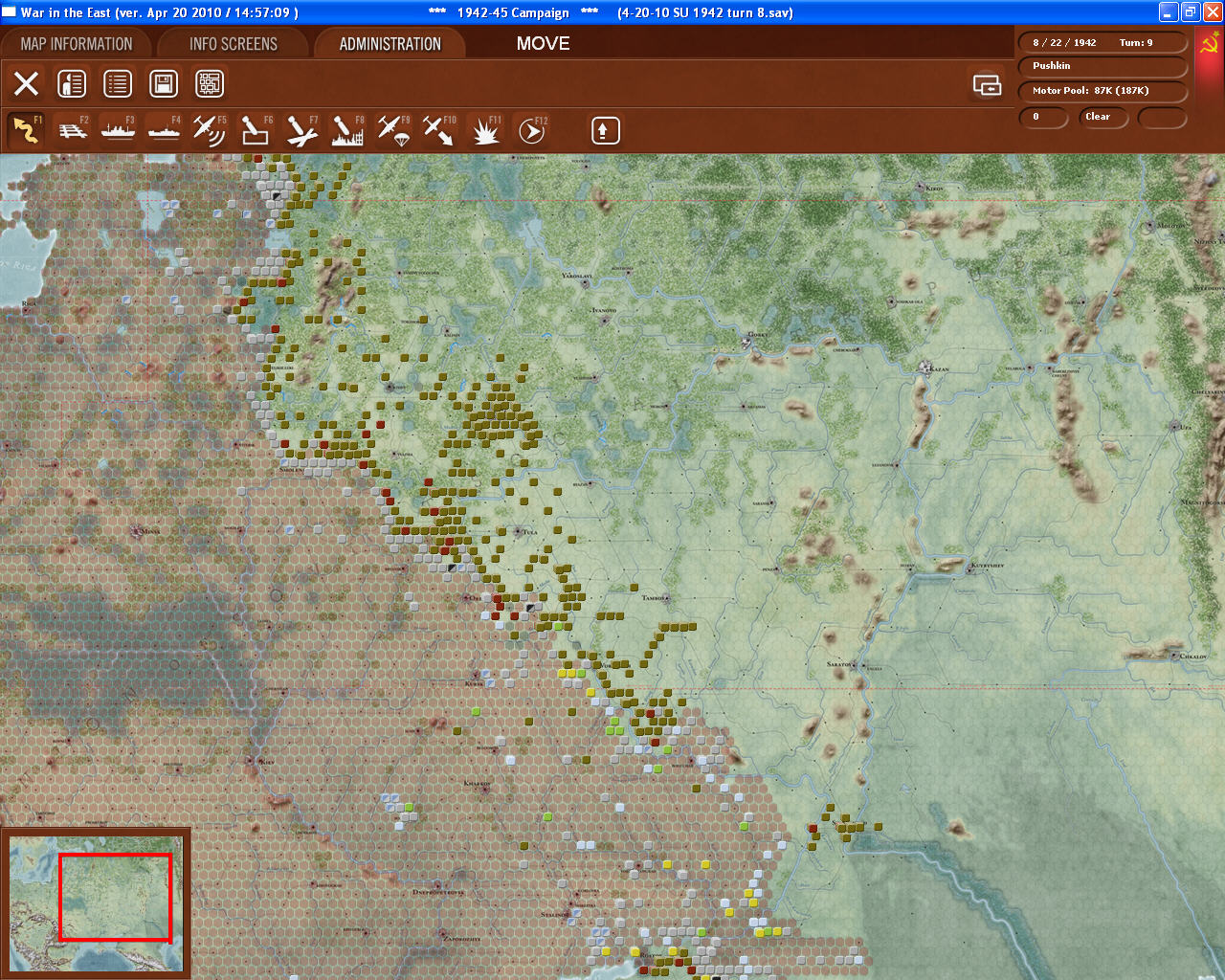Select the F6 bomb unit mode icon
This screenshot has width=1225, height=980.
256,130
